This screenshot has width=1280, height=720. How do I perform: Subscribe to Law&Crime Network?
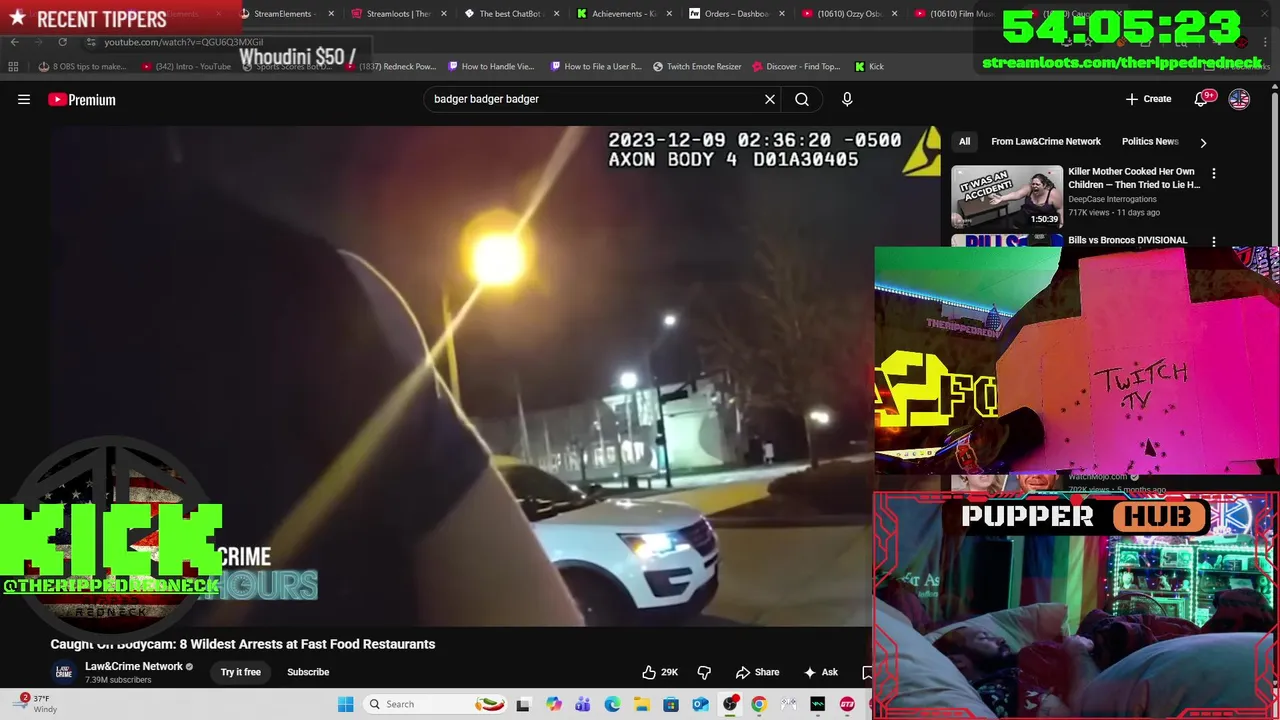[308, 672]
